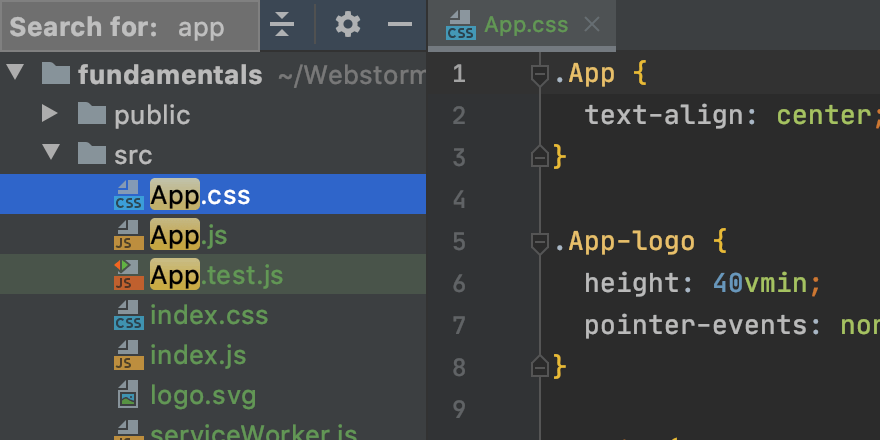Expand the public folder
Viewport: 880px width, 440px height.
(x=50, y=115)
